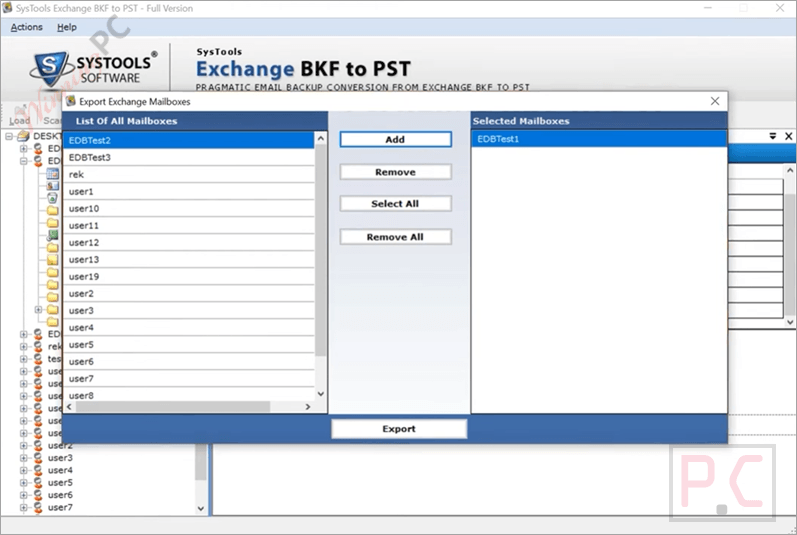
Task: Click right panel scroll up arrow
Action: (790, 171)
